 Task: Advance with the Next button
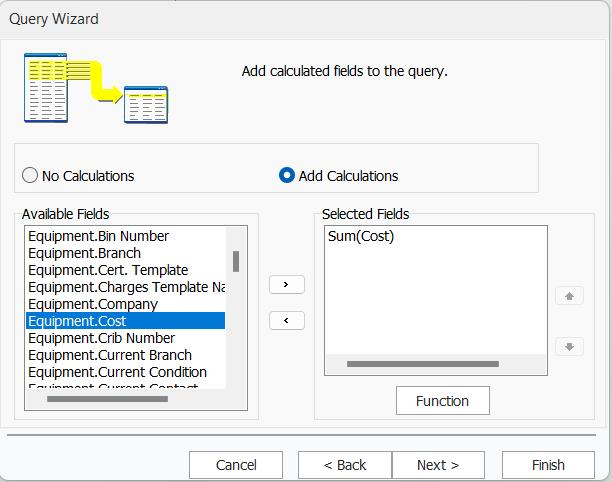[438, 465]
